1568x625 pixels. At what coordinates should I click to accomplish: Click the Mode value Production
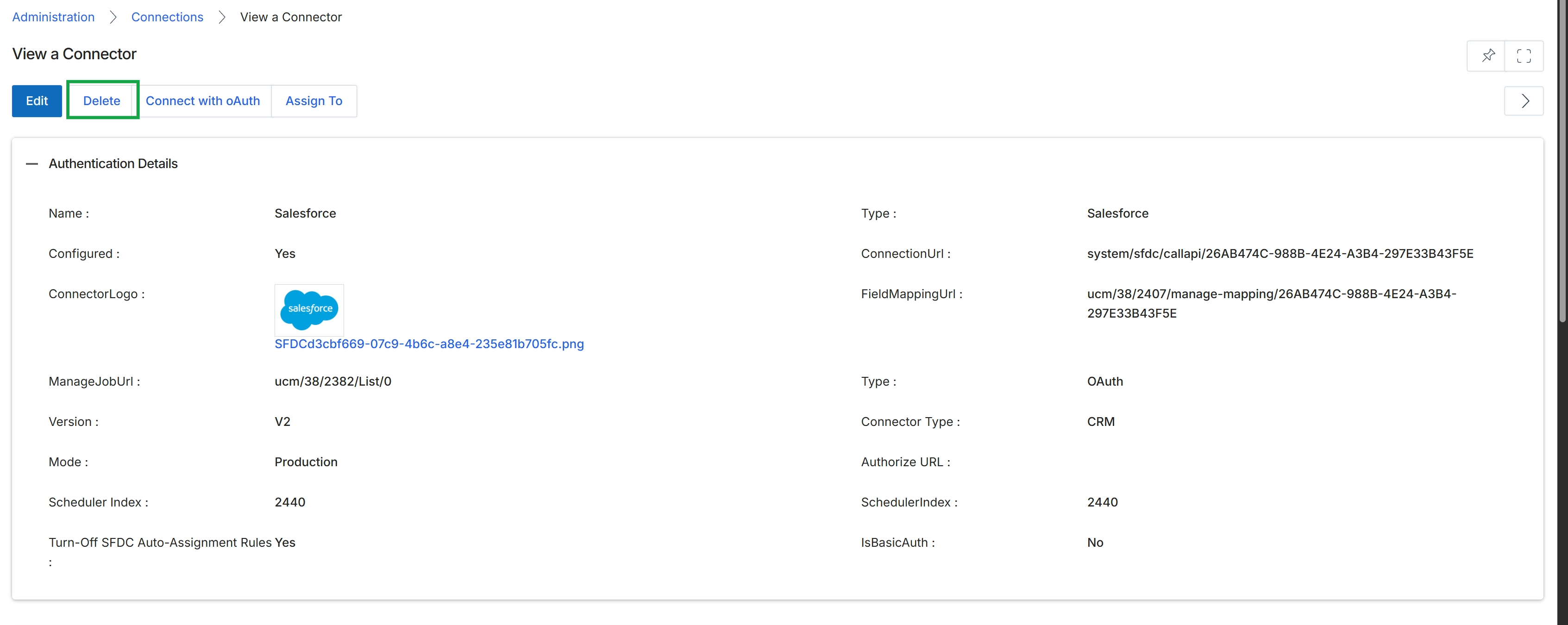tap(306, 462)
